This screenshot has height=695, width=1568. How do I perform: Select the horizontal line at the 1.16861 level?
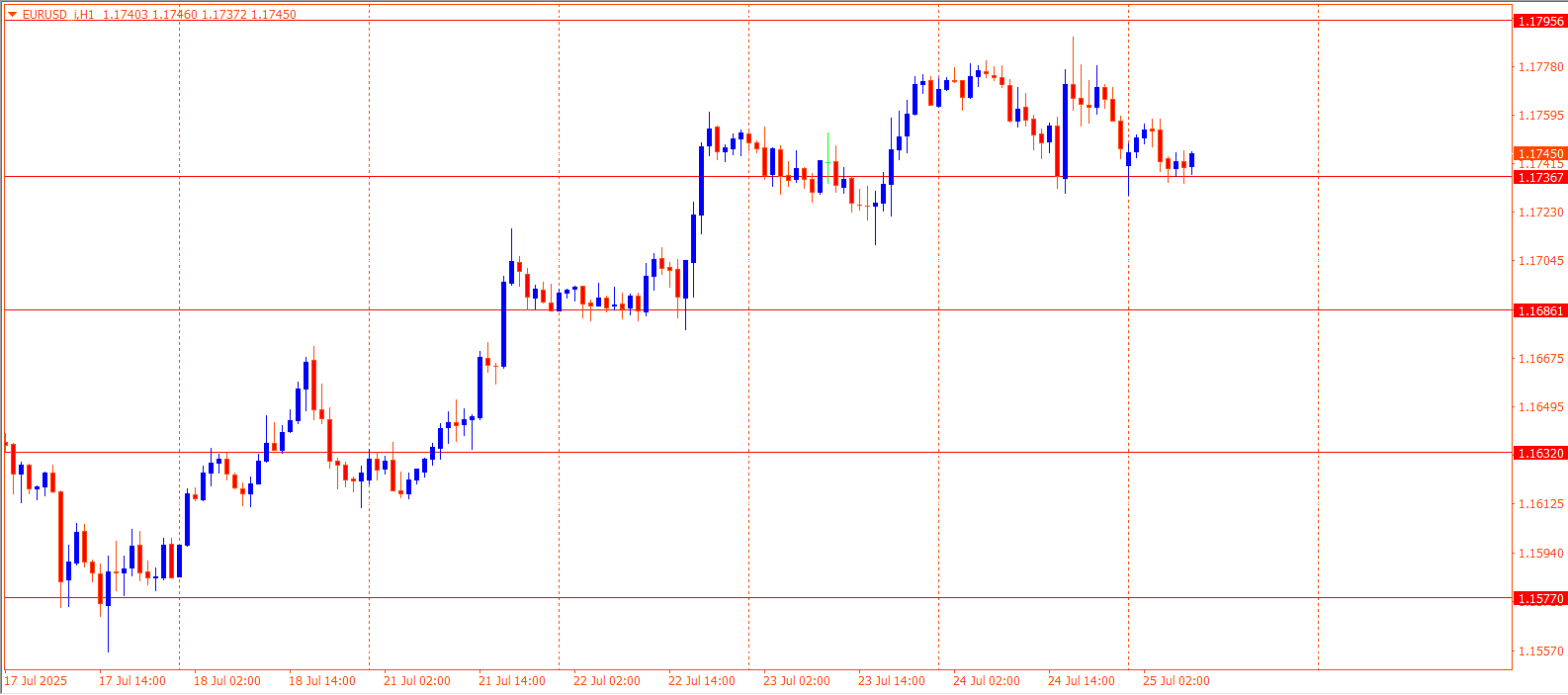pyautogui.click(x=757, y=310)
